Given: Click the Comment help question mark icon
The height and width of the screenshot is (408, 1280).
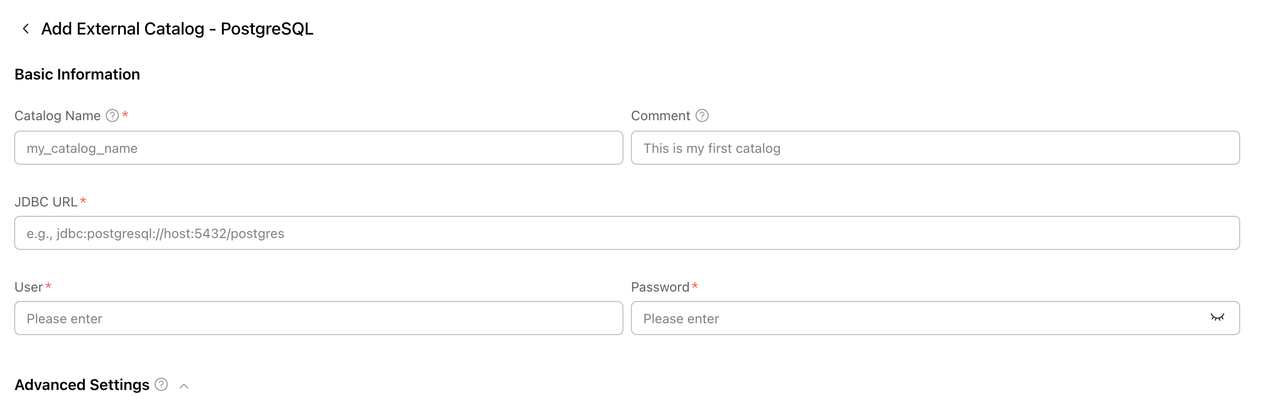Looking at the screenshot, I should point(702,116).
